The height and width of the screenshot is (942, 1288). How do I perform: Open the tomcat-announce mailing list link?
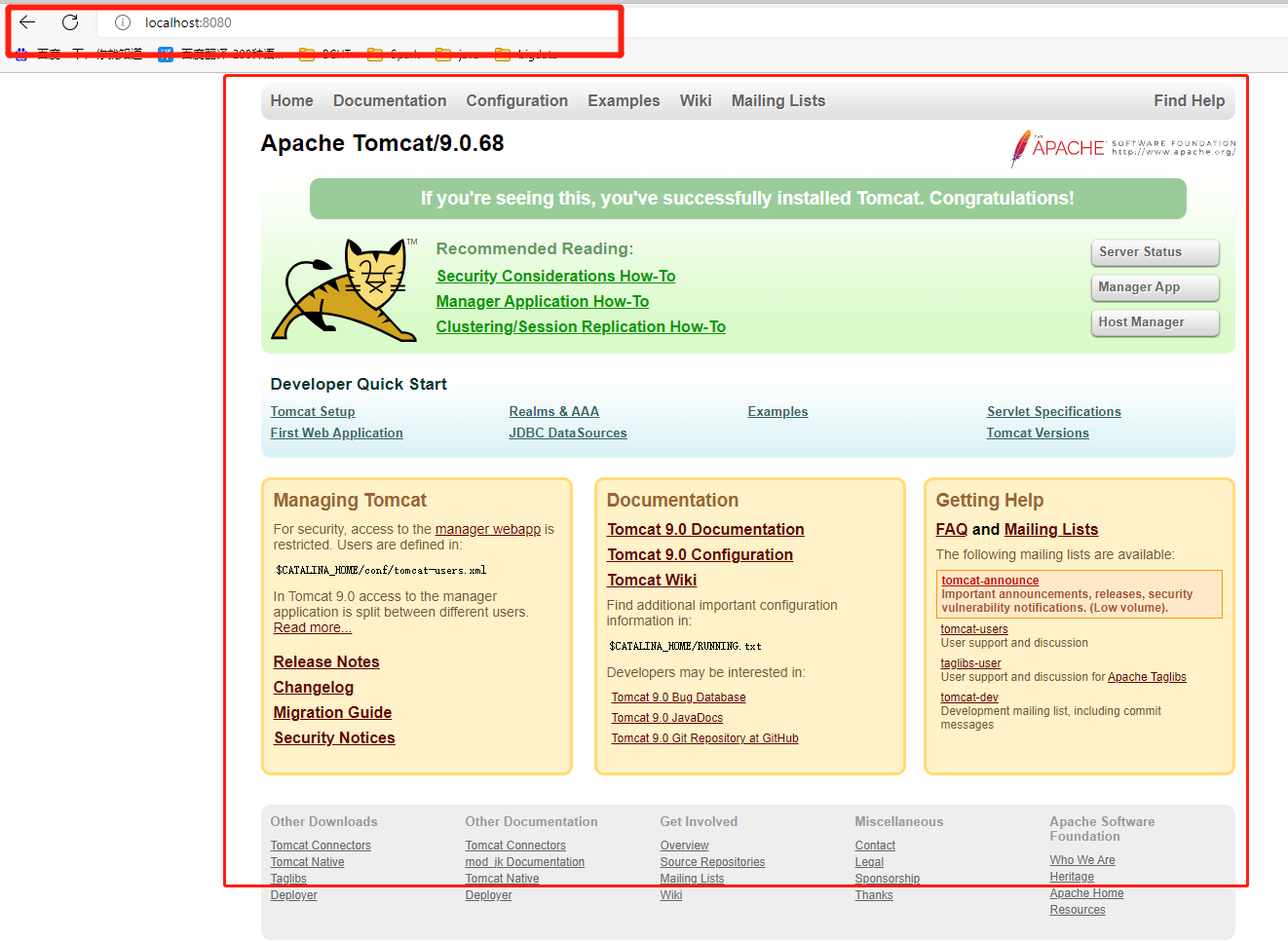tap(991, 581)
